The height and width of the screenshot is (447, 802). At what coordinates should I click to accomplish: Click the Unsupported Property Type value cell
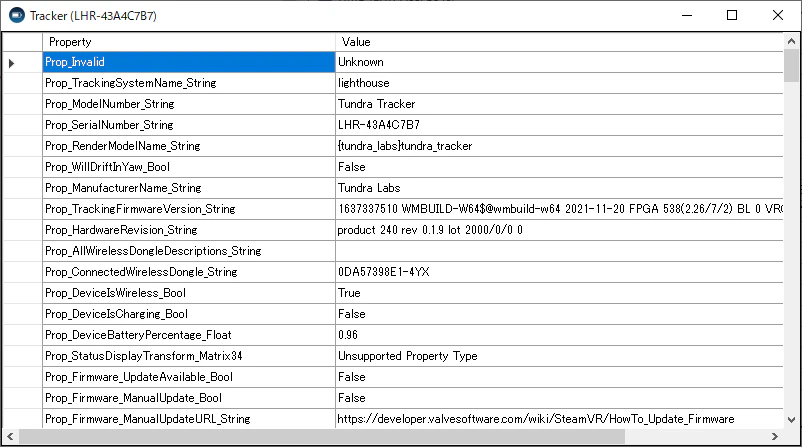click(559, 355)
